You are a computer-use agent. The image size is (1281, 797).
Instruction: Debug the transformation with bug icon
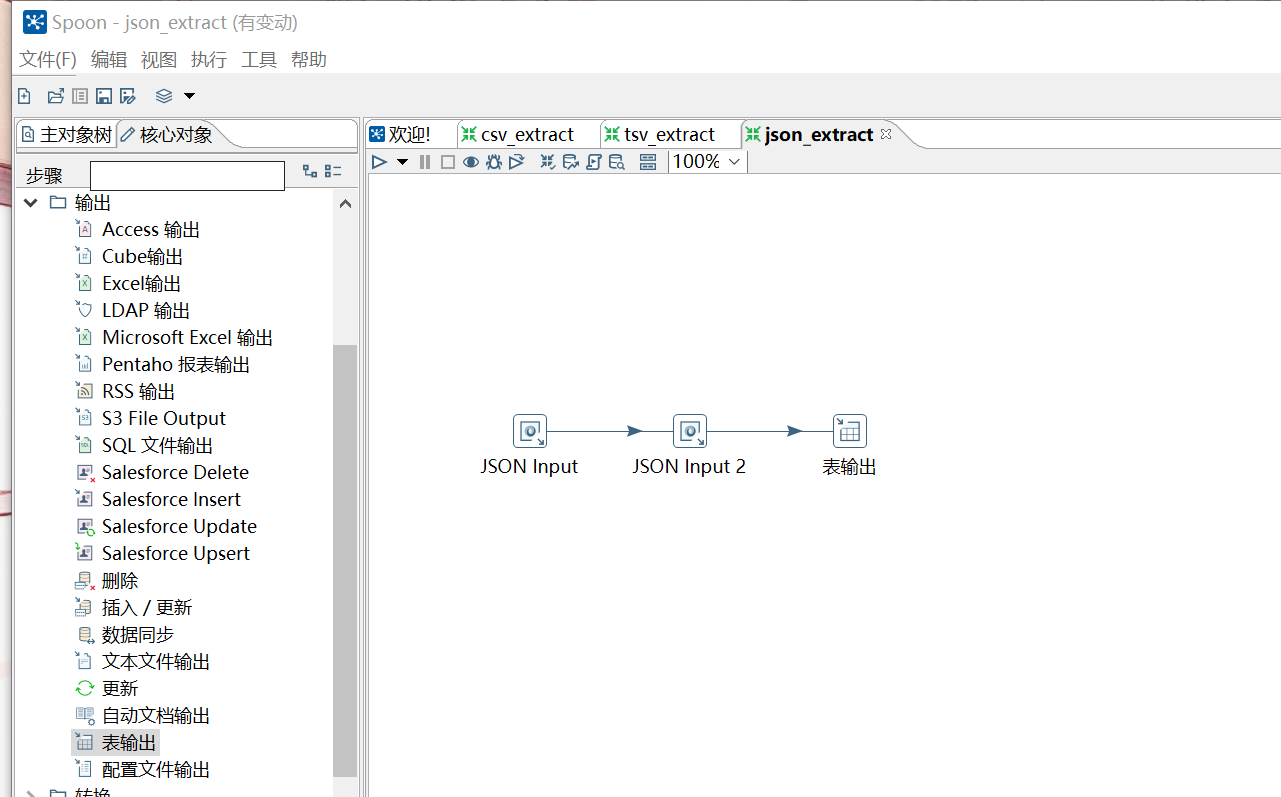[x=494, y=161]
